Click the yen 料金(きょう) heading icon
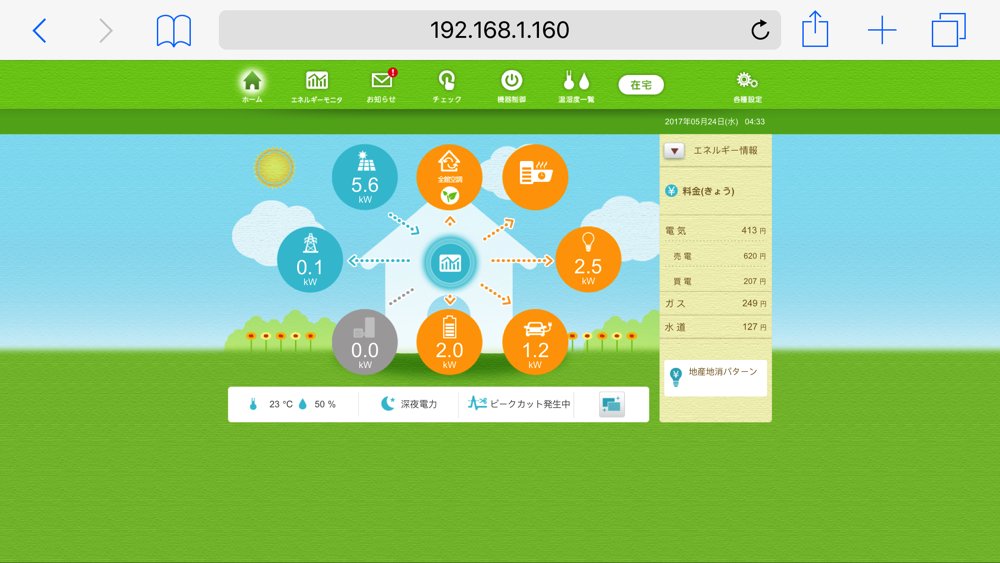This screenshot has height=563, width=1000. click(x=671, y=191)
